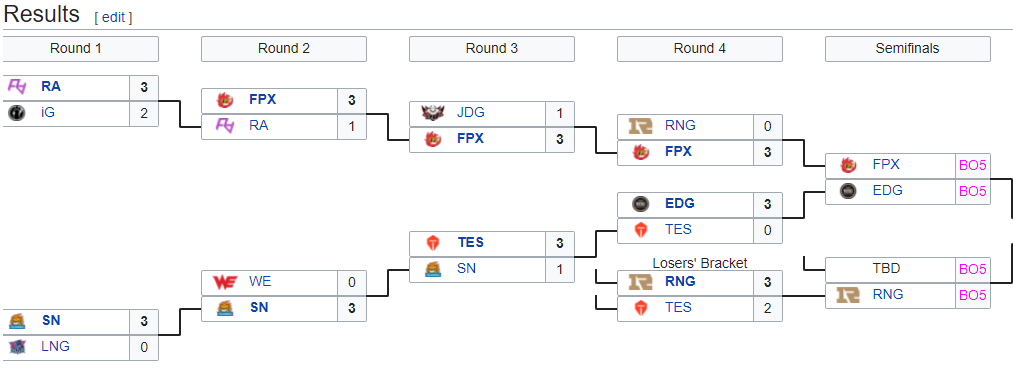Click the Round 3 column header

pos(492,48)
